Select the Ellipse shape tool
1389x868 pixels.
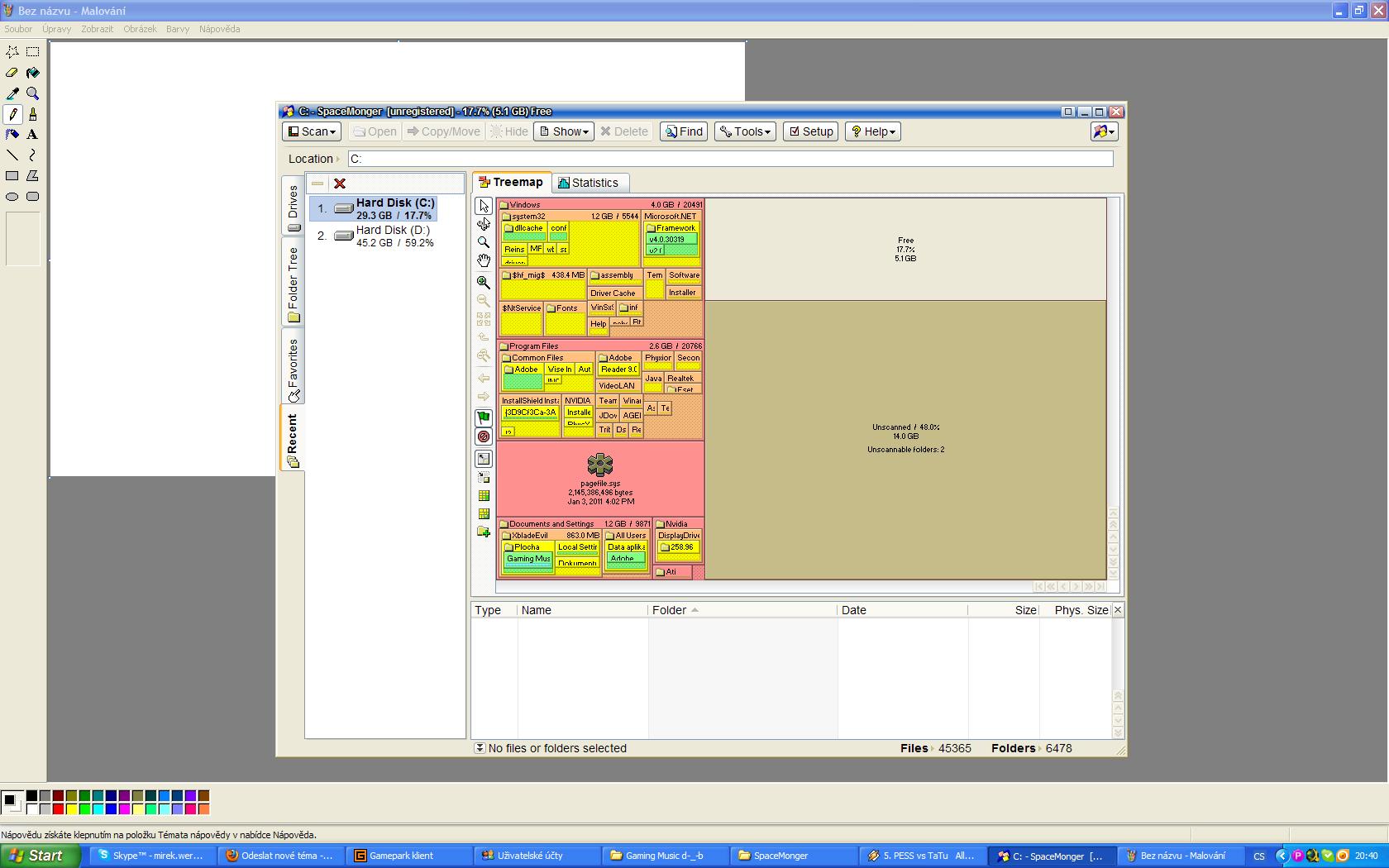[12, 197]
